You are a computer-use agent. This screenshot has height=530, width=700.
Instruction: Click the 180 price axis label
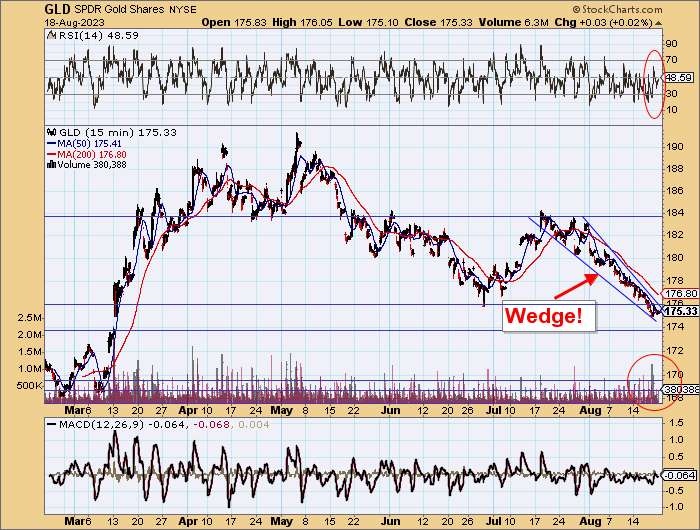(675, 257)
